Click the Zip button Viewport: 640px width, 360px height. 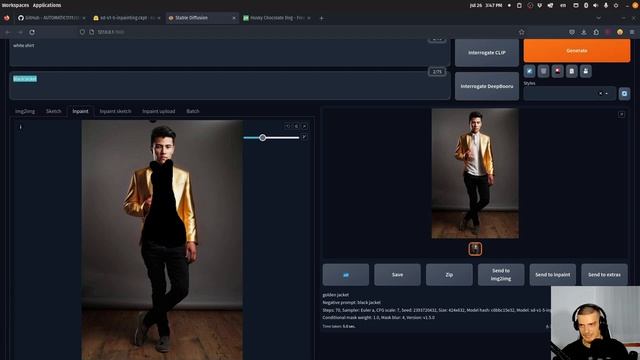pyautogui.click(x=449, y=275)
